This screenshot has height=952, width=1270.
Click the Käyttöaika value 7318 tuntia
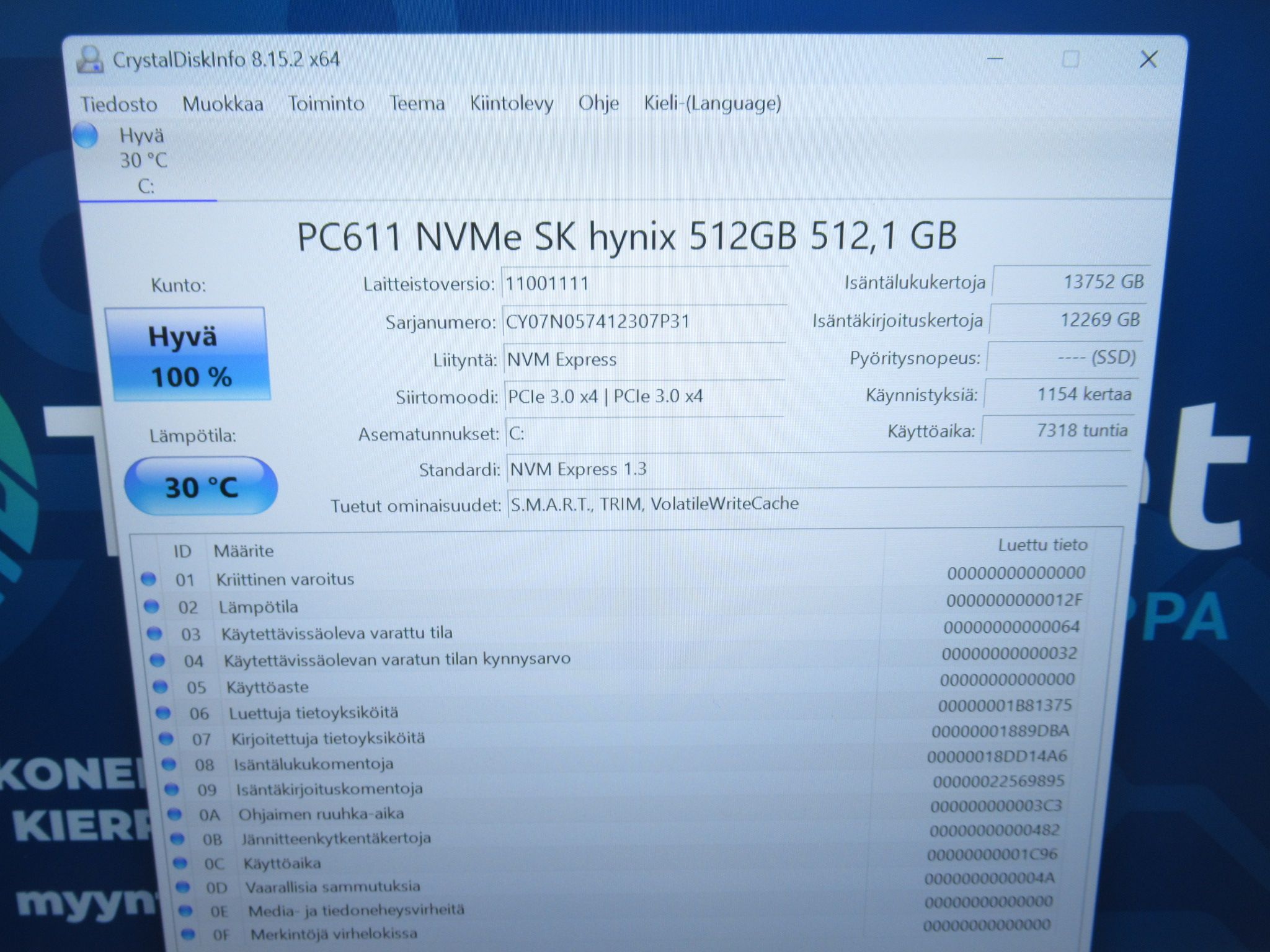click(x=1057, y=431)
